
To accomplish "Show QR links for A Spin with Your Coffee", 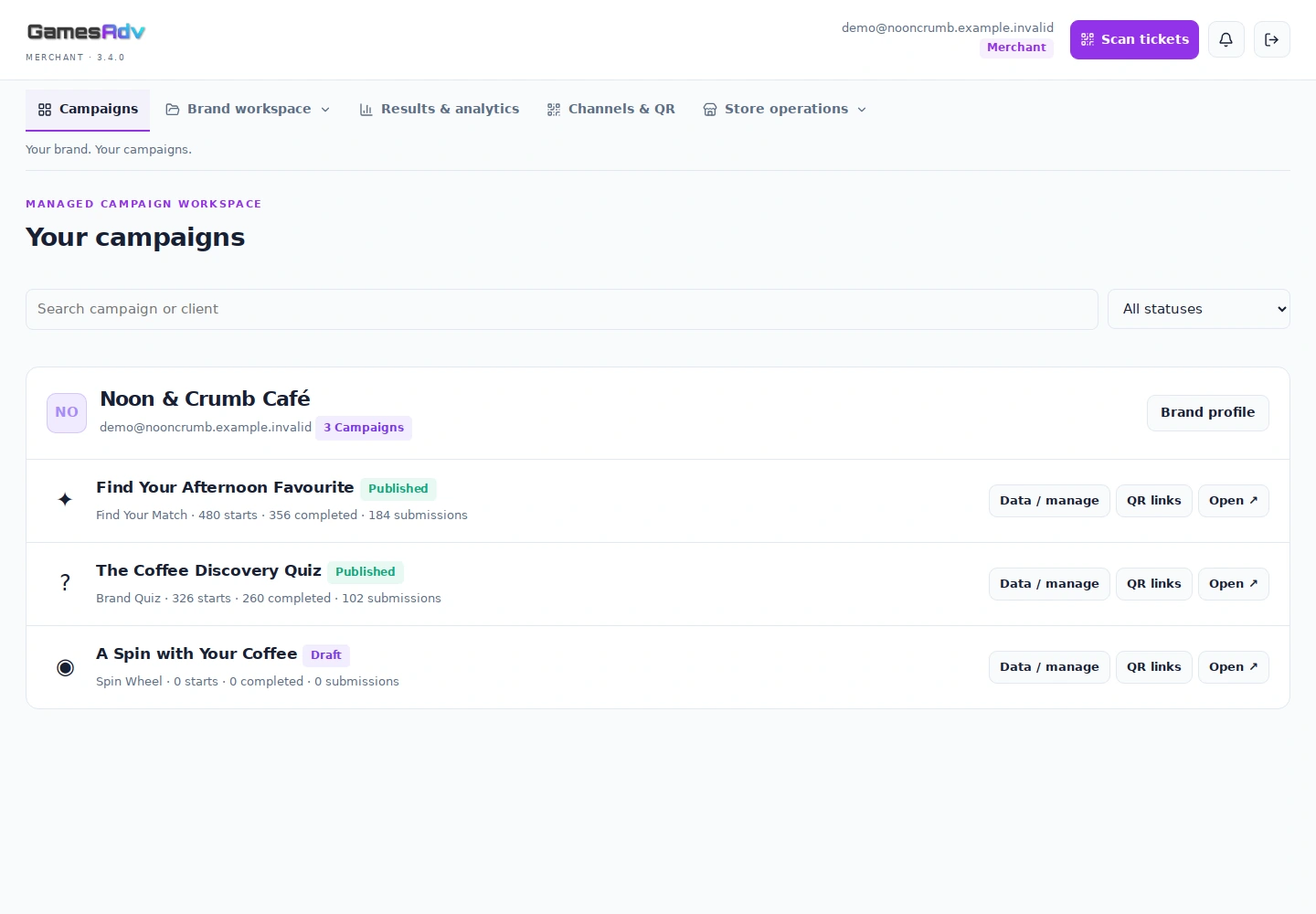I will (x=1154, y=667).
